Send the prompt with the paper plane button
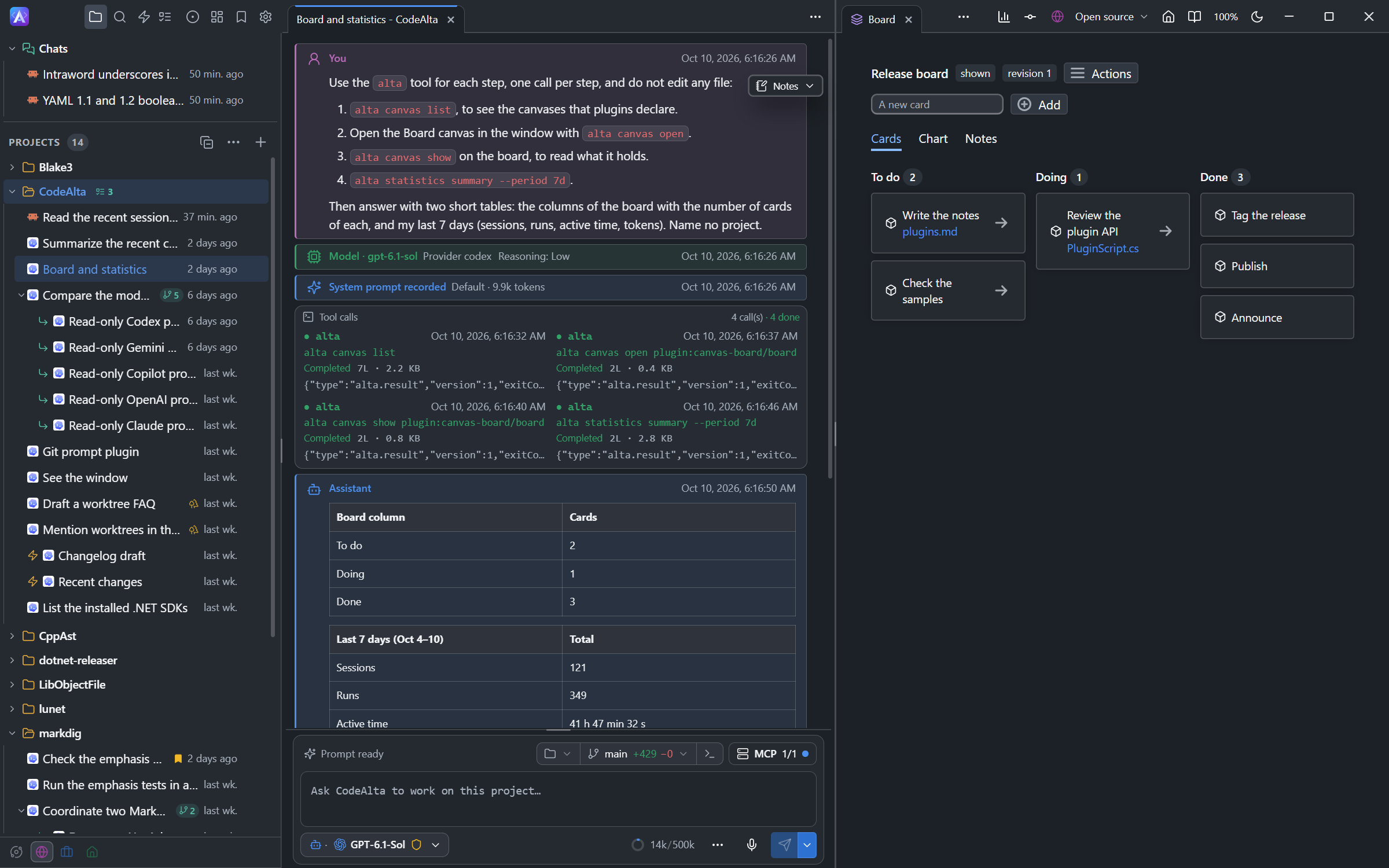Viewport: 1389px width, 868px height. (x=784, y=845)
